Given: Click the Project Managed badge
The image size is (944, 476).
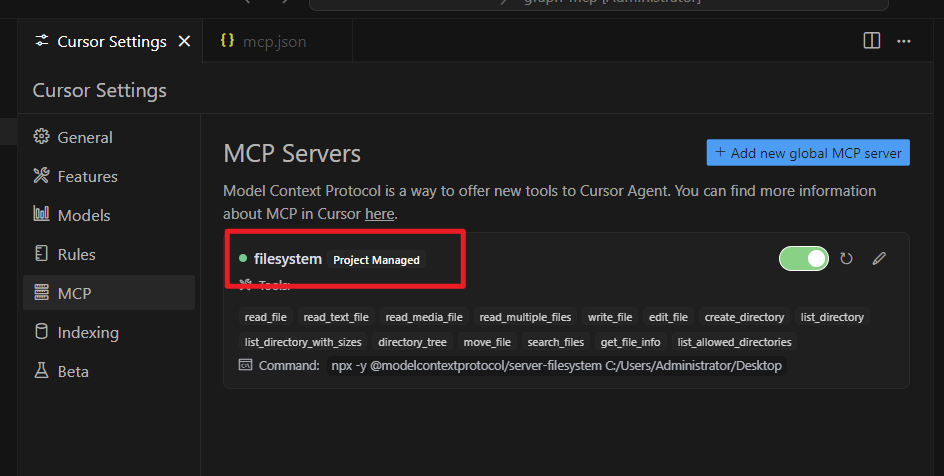Looking at the screenshot, I should tap(376, 260).
